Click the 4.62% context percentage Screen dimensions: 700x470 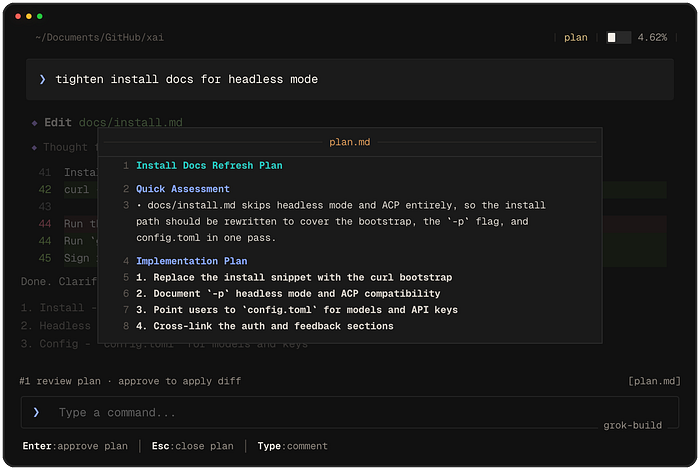[x=652, y=37]
